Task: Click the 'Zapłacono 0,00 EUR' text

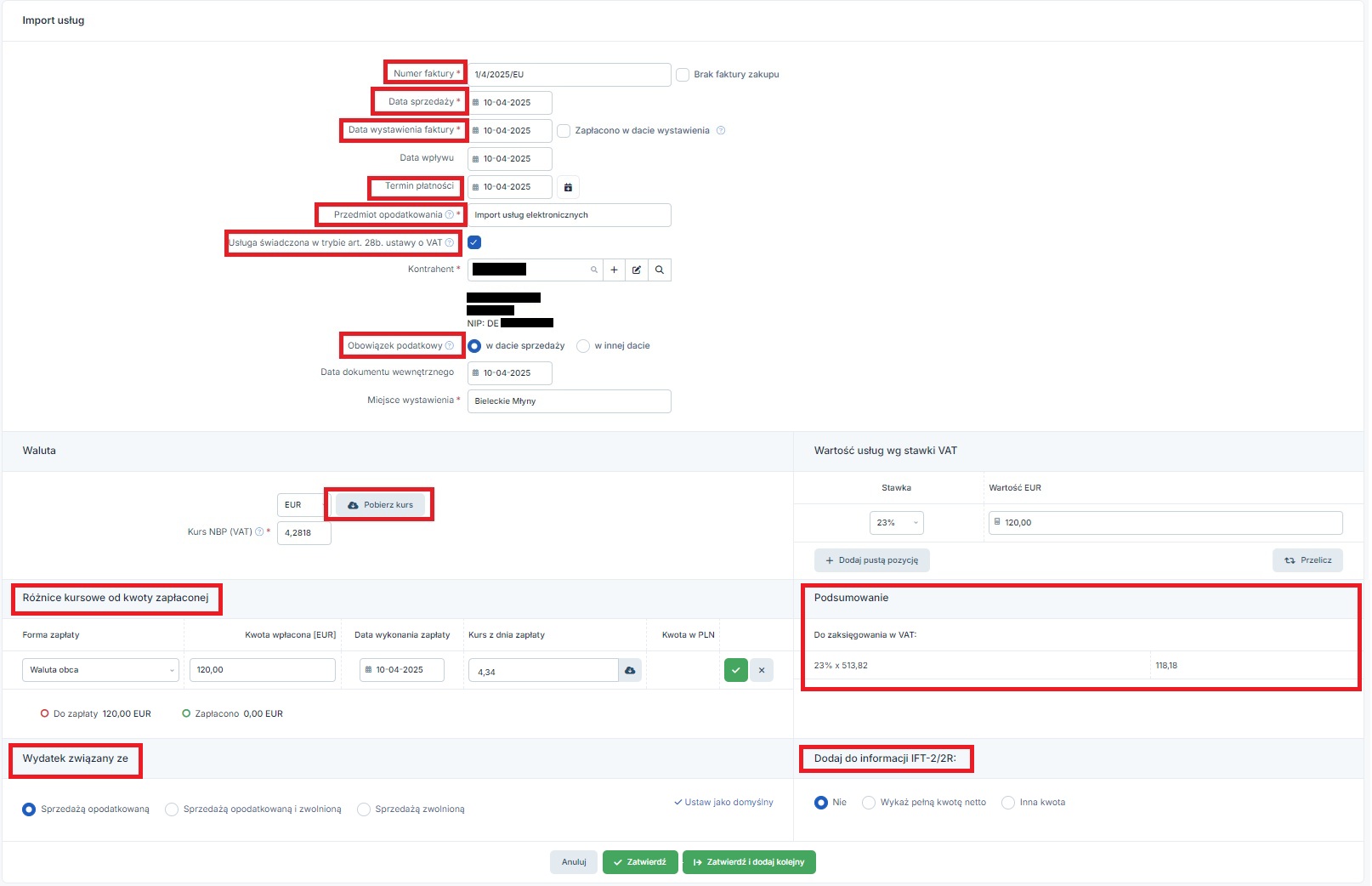Action: [239, 714]
